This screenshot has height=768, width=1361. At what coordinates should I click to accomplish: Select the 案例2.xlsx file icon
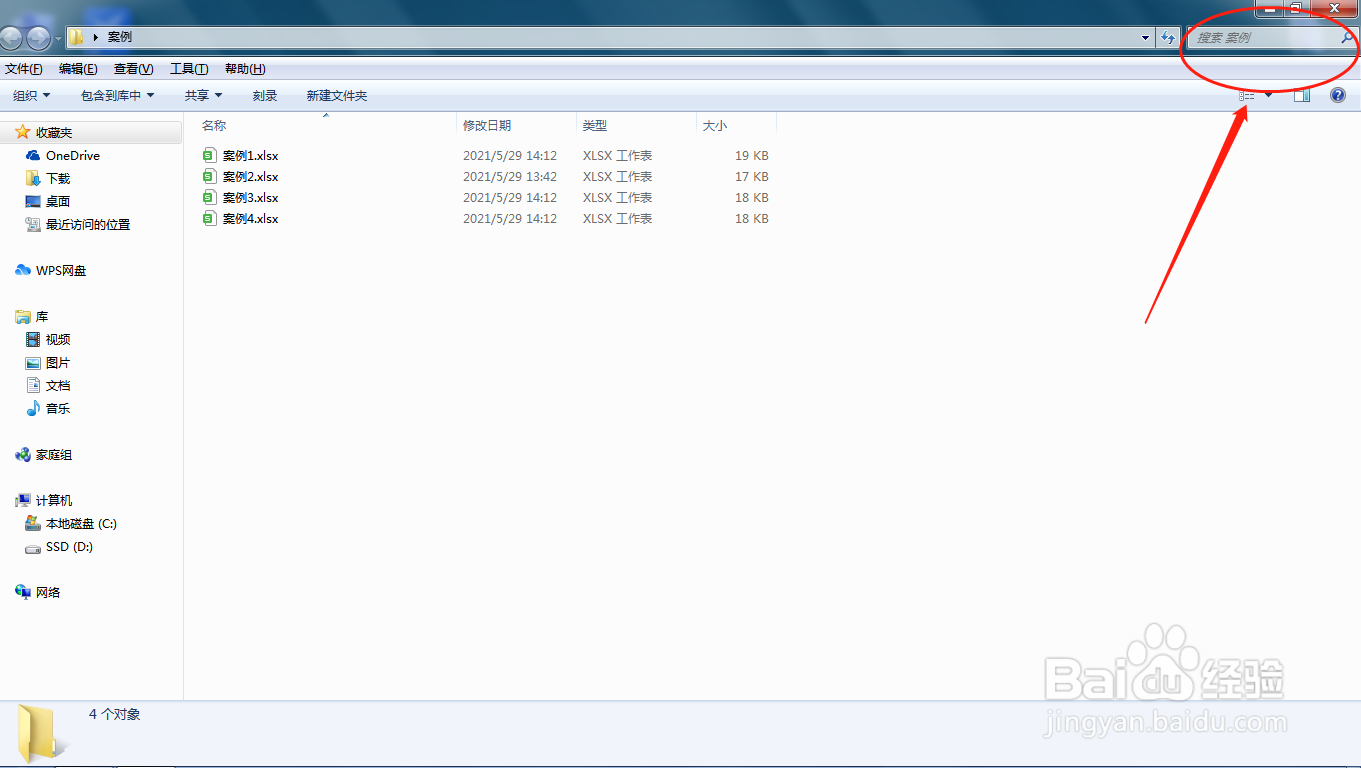click(x=209, y=176)
